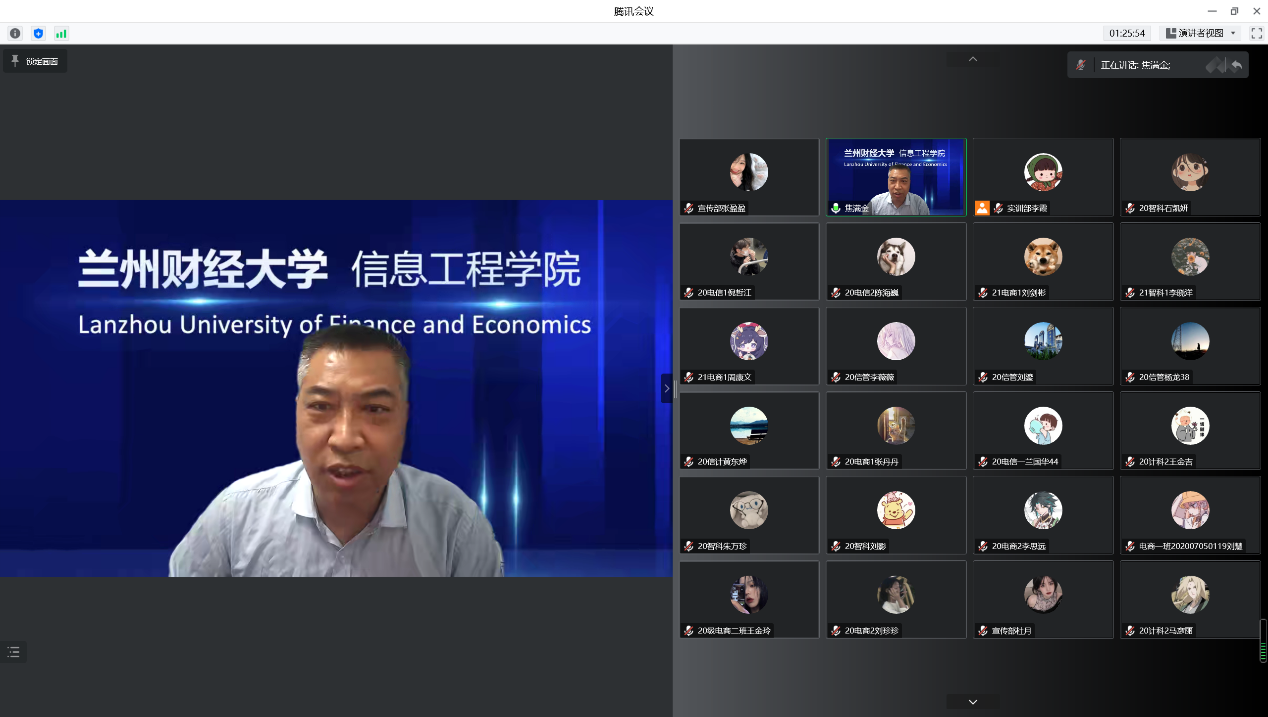Select avatar of 宣传部张盈盈
This screenshot has width=1268, height=717.
tap(749, 172)
